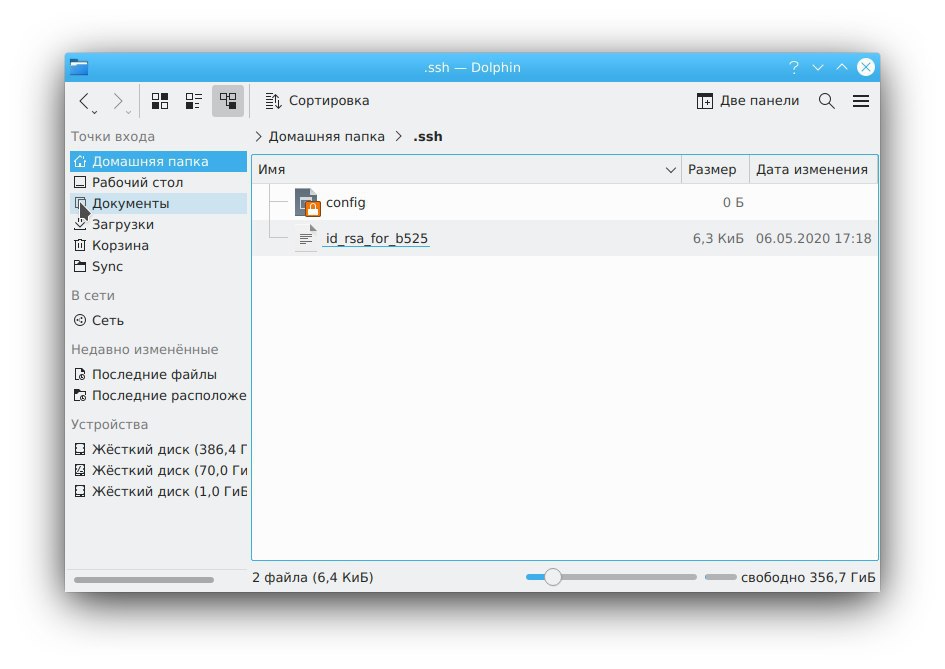945x669 pixels.
Task: Expand the breadcrumb arrow before .ssh
Action: (x=399, y=136)
